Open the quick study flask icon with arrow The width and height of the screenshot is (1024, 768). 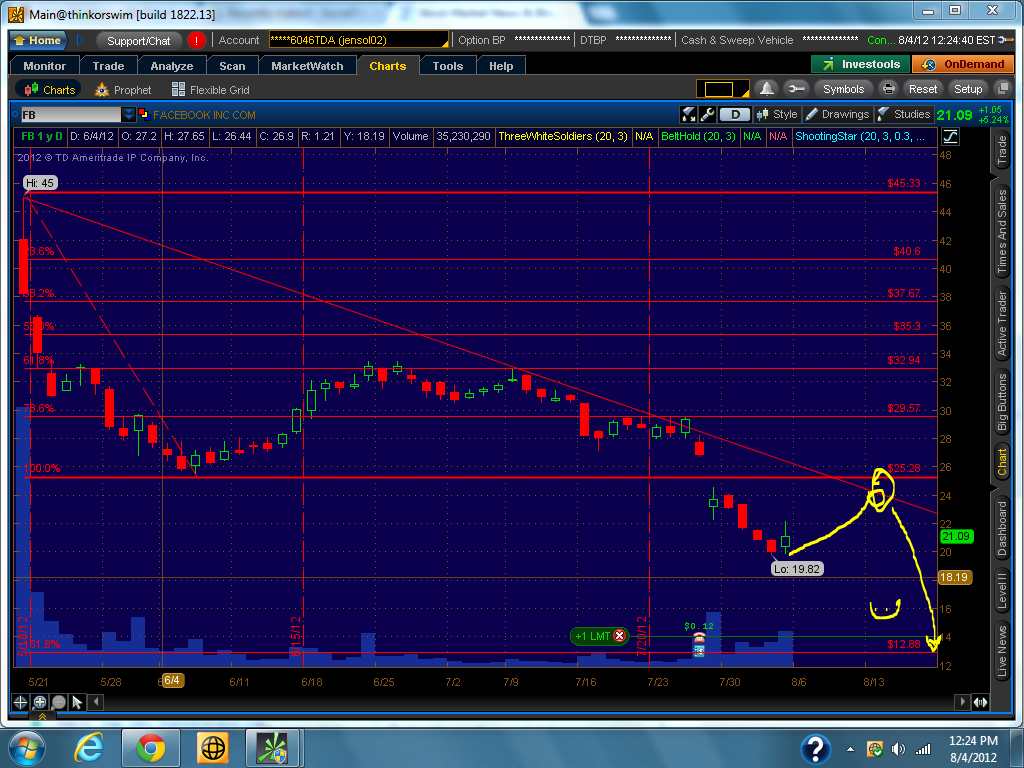(688, 114)
